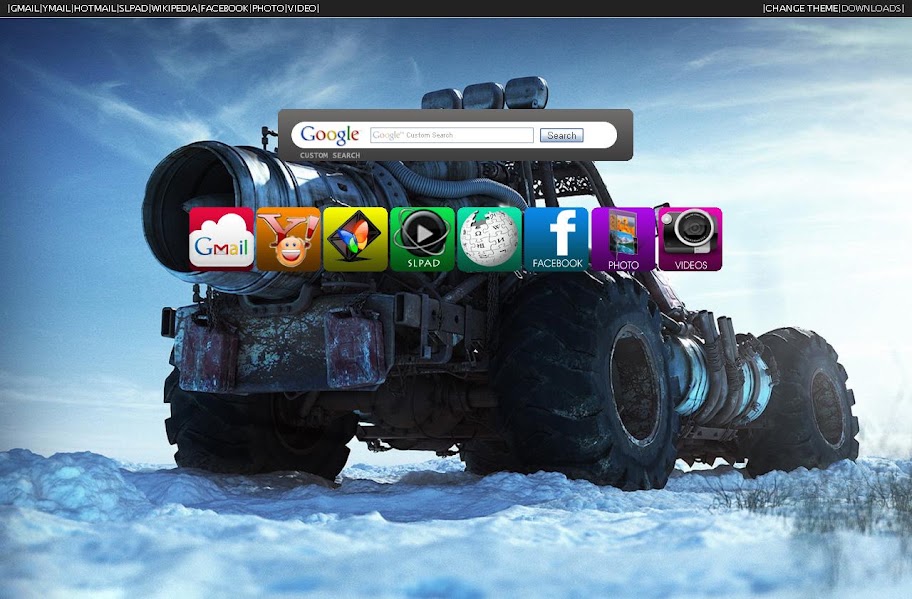The width and height of the screenshot is (912, 599).
Task: Click the HOTMAIL link in the top bar
Action: coord(94,8)
